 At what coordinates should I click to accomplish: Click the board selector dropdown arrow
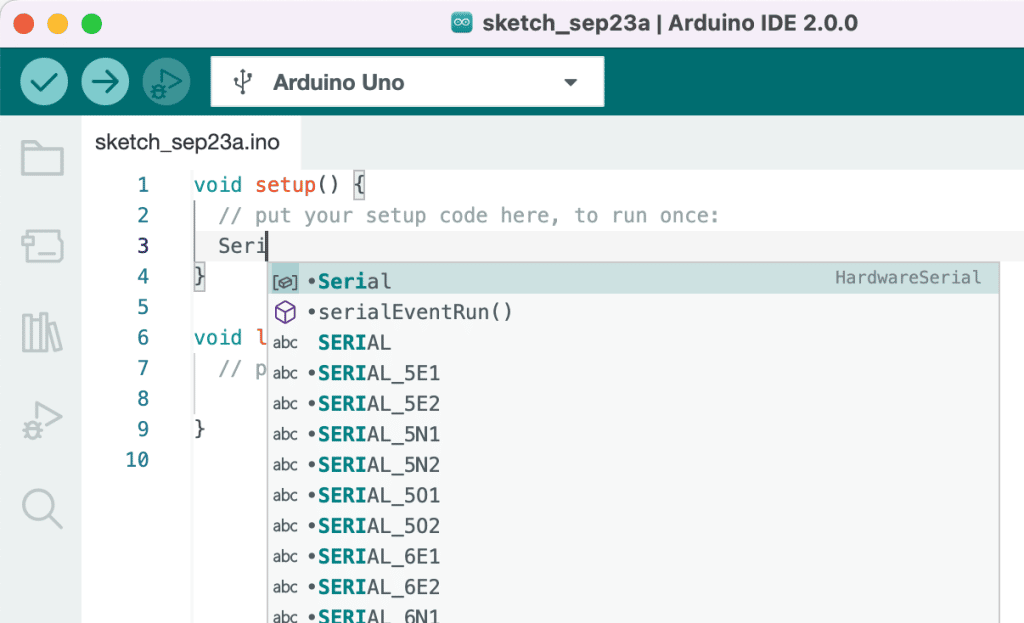tap(571, 82)
